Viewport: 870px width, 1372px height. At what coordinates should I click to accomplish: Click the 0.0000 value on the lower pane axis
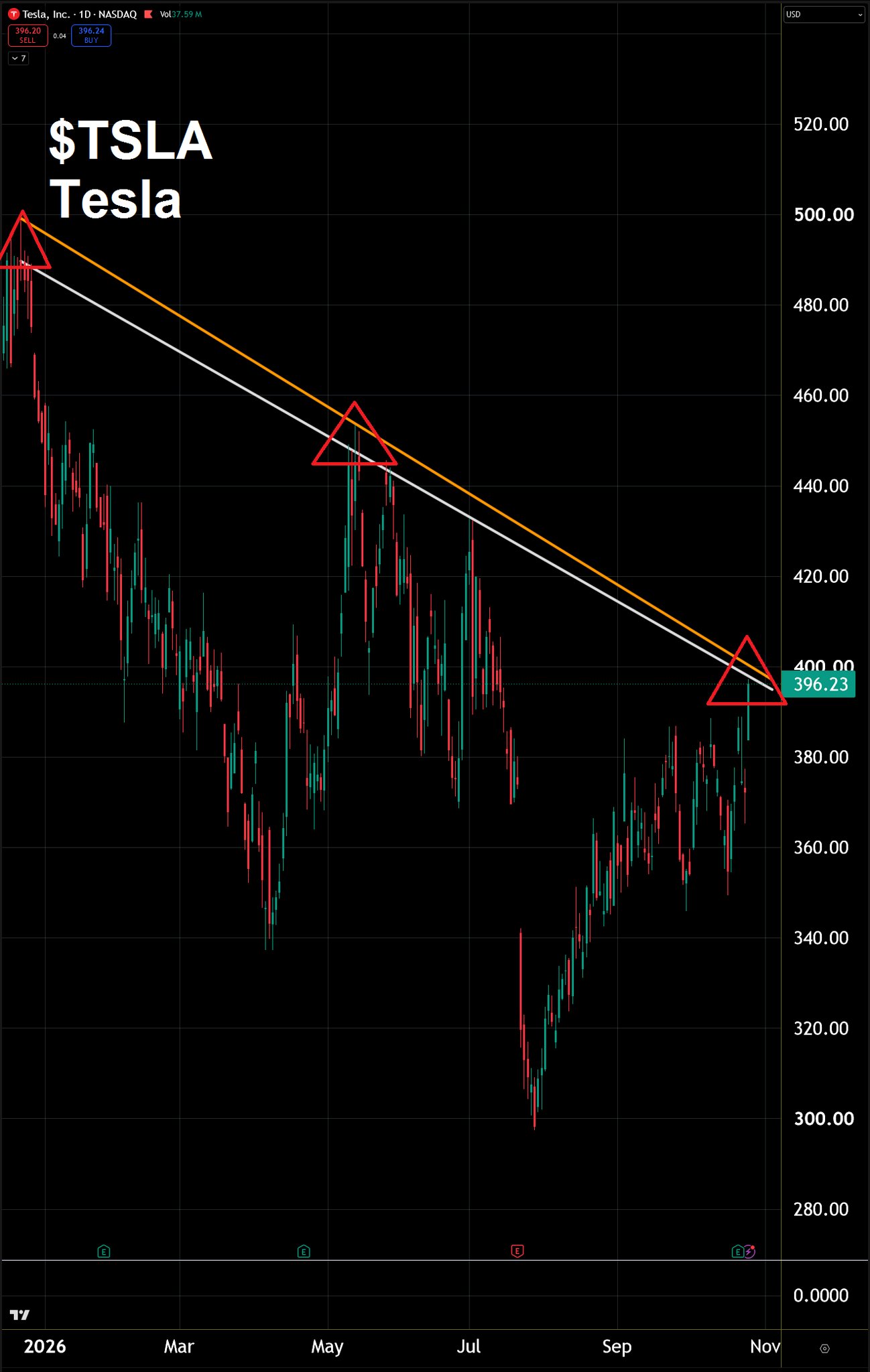tap(821, 1296)
